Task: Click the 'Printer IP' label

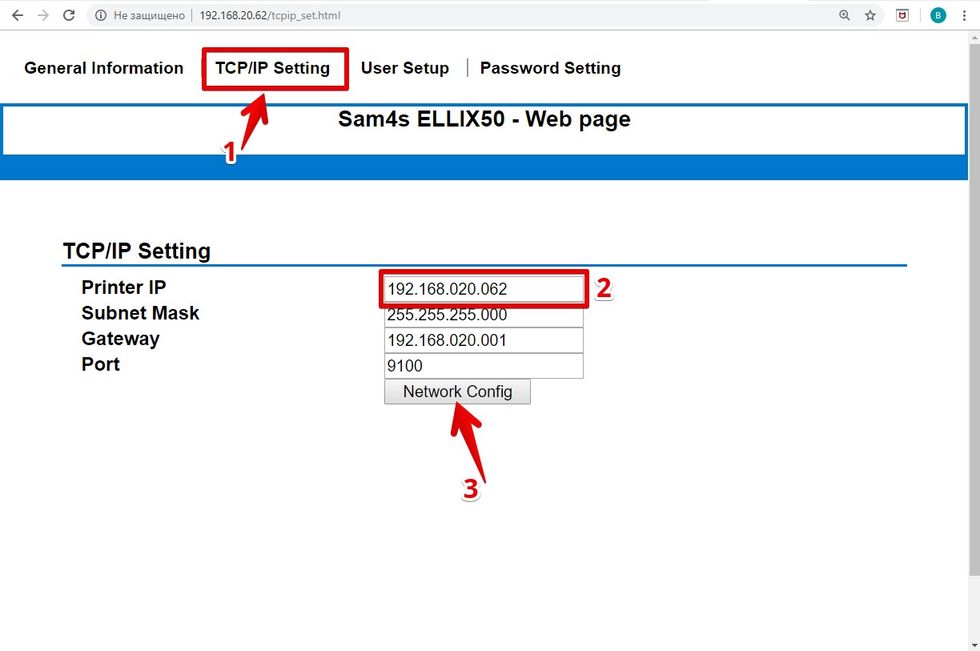Action: coord(124,287)
